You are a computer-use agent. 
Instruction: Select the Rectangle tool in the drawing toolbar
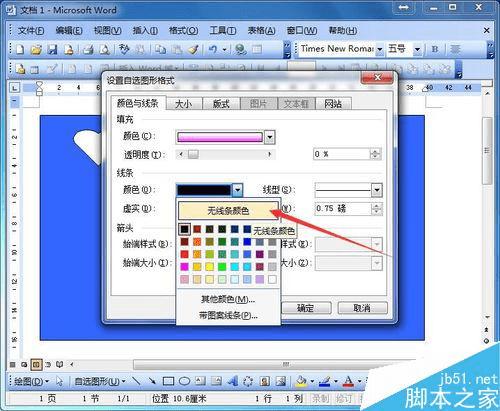click(168, 381)
